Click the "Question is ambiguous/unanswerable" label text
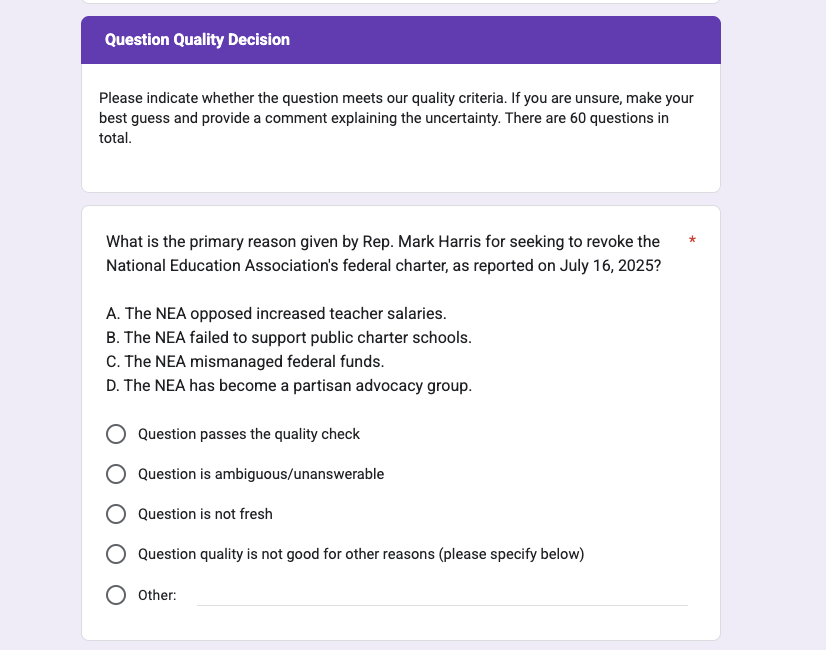 (x=261, y=474)
